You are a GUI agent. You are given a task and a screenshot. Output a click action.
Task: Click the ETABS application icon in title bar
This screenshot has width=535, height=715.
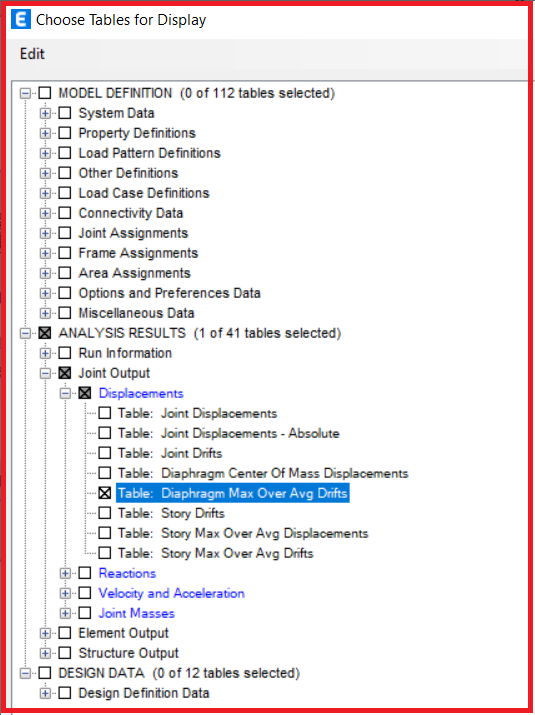[x=20, y=20]
